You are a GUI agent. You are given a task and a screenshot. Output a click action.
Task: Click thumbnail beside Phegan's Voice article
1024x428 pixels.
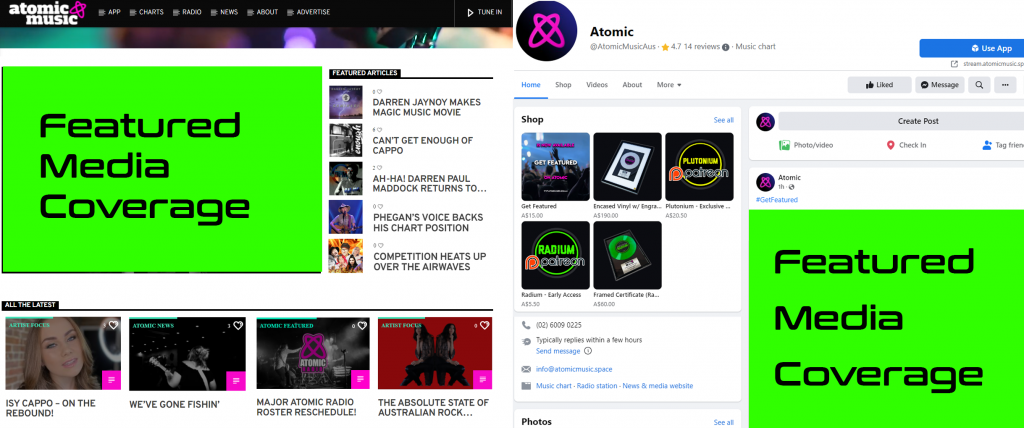pos(345,217)
